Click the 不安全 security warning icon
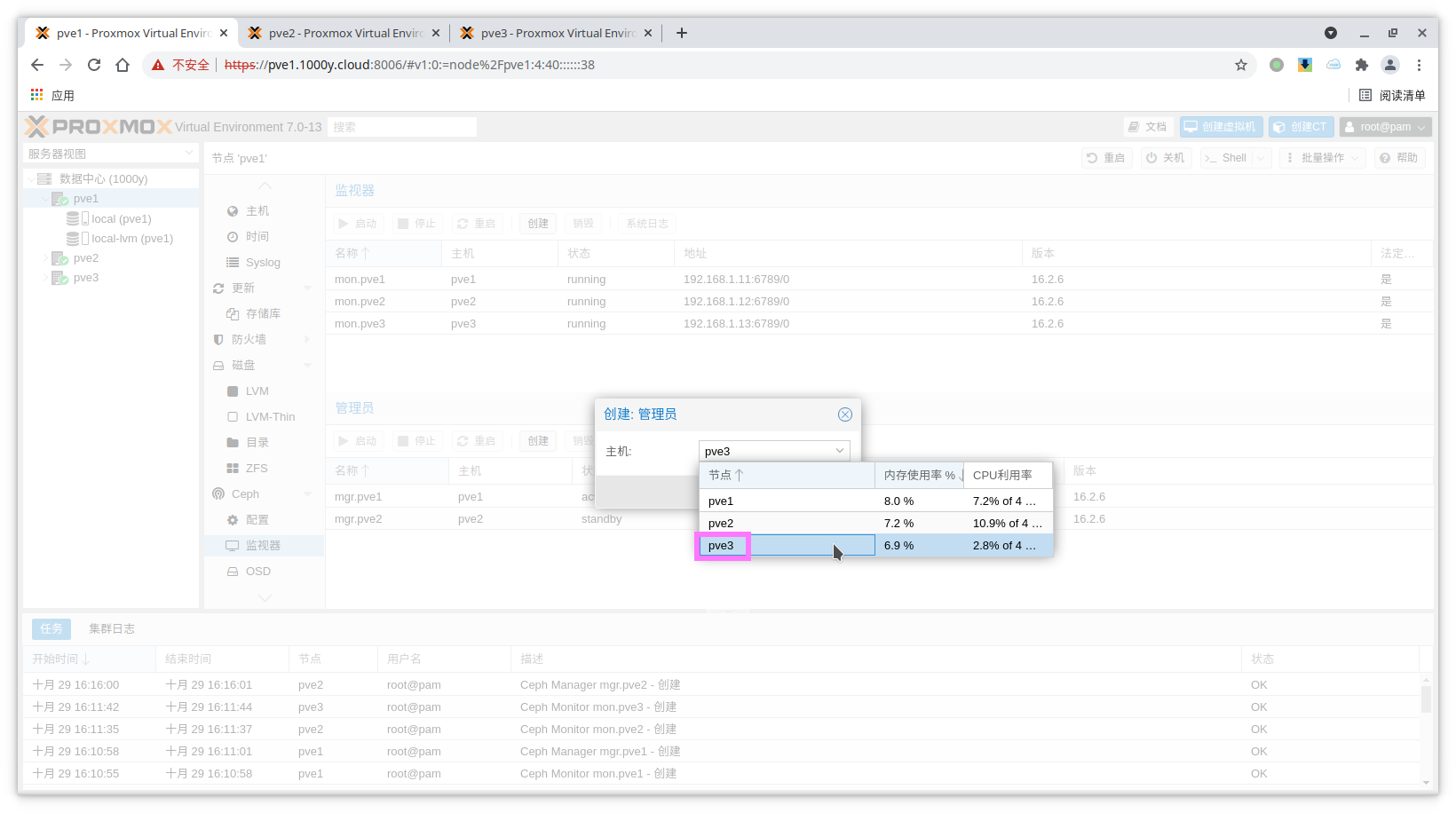This screenshot has width=1456, height=813. (159, 65)
